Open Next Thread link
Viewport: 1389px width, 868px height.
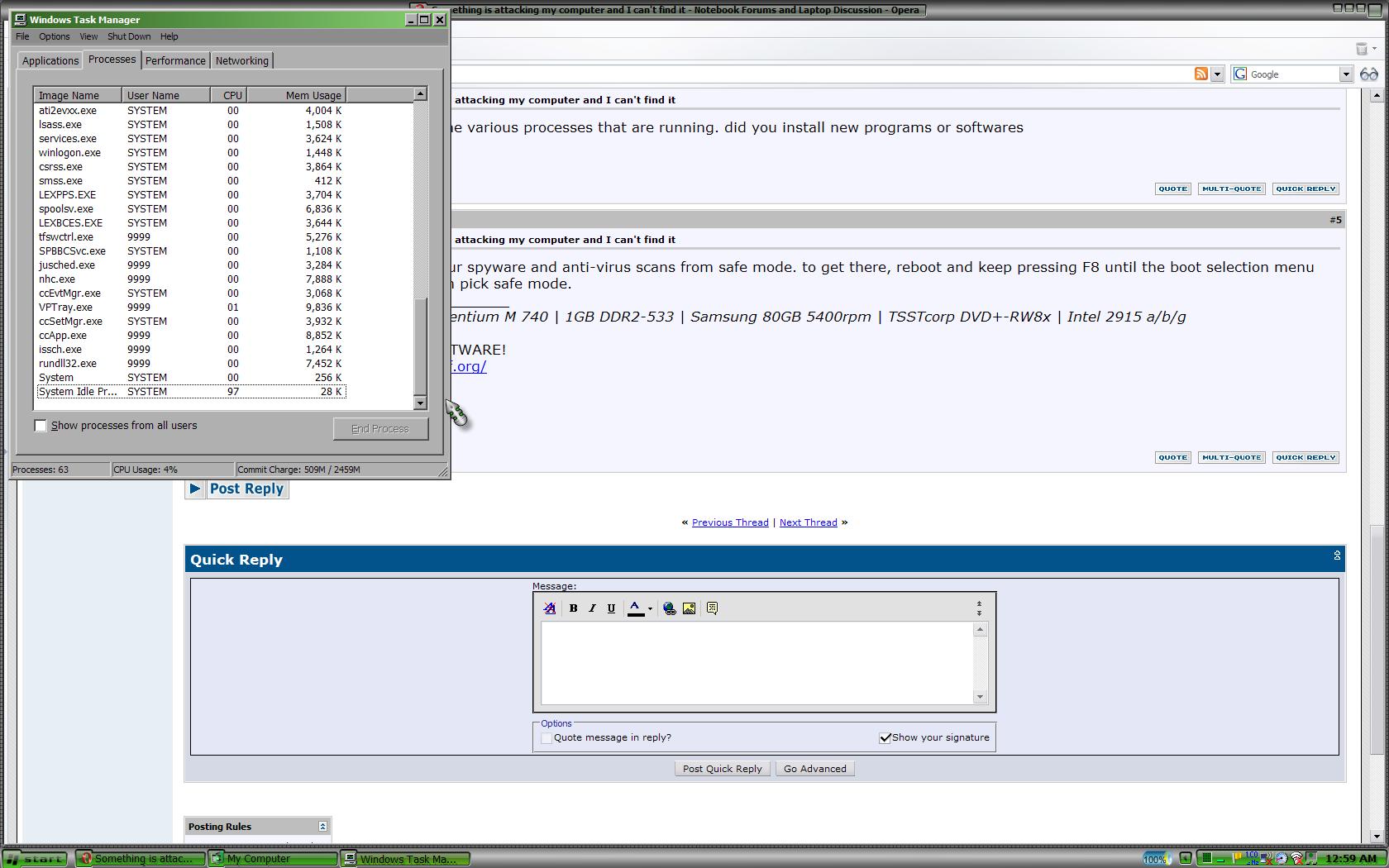coord(809,522)
